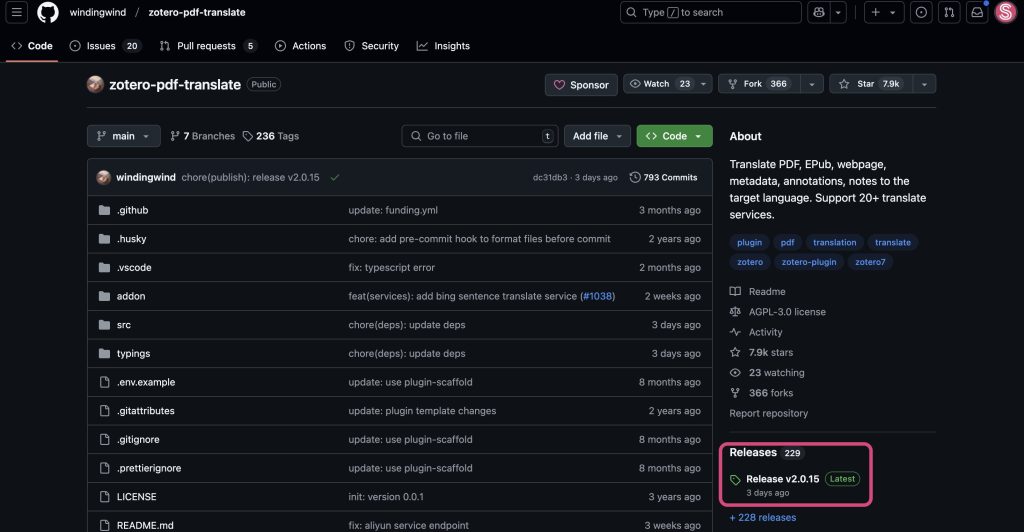Click the GitHub logo home icon
The image size is (1024, 532).
[48, 13]
